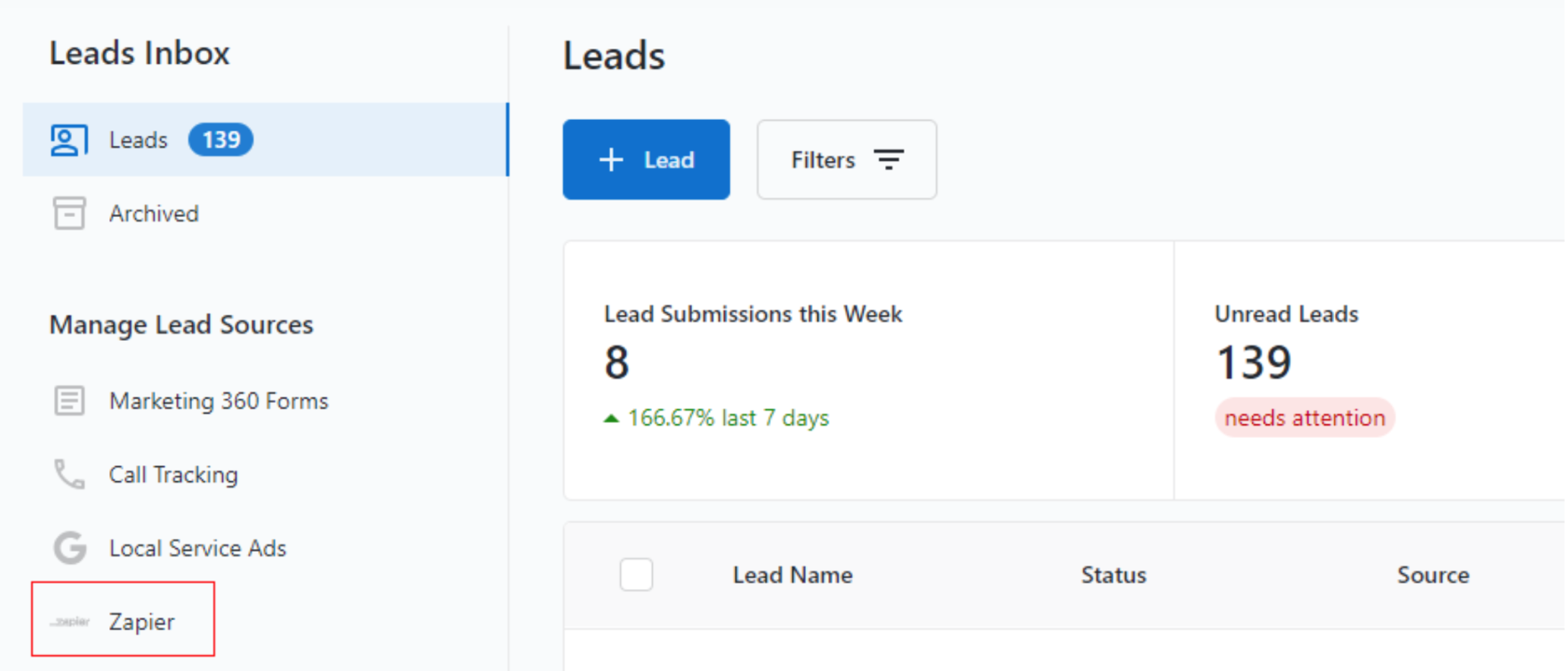Click the 139 unread badge next to Leads
This screenshot has width=1568, height=671.
click(221, 140)
